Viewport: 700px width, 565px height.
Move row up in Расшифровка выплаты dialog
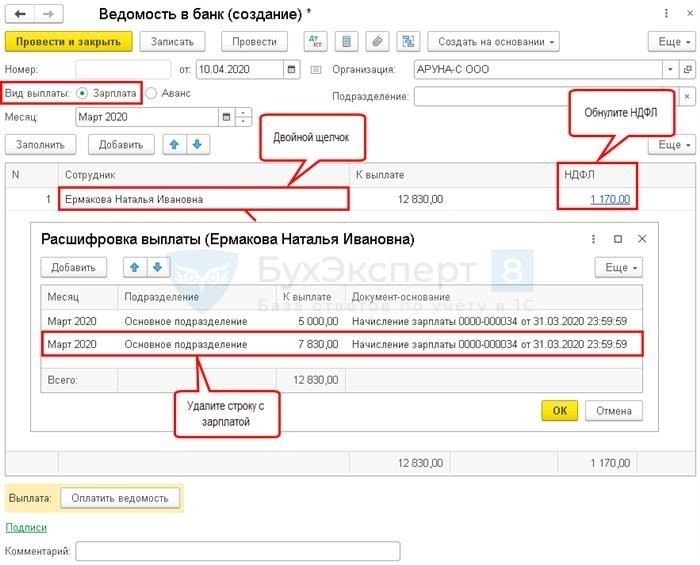point(135,267)
